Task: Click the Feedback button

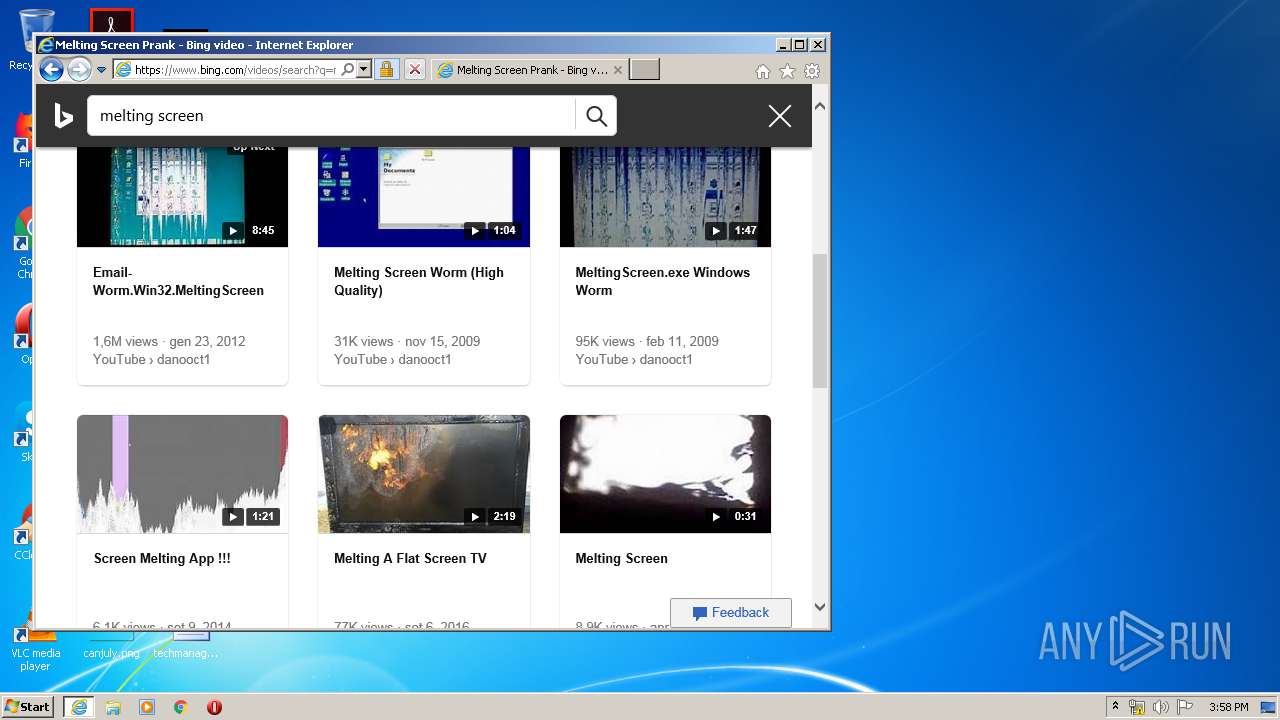Action: pos(731,613)
